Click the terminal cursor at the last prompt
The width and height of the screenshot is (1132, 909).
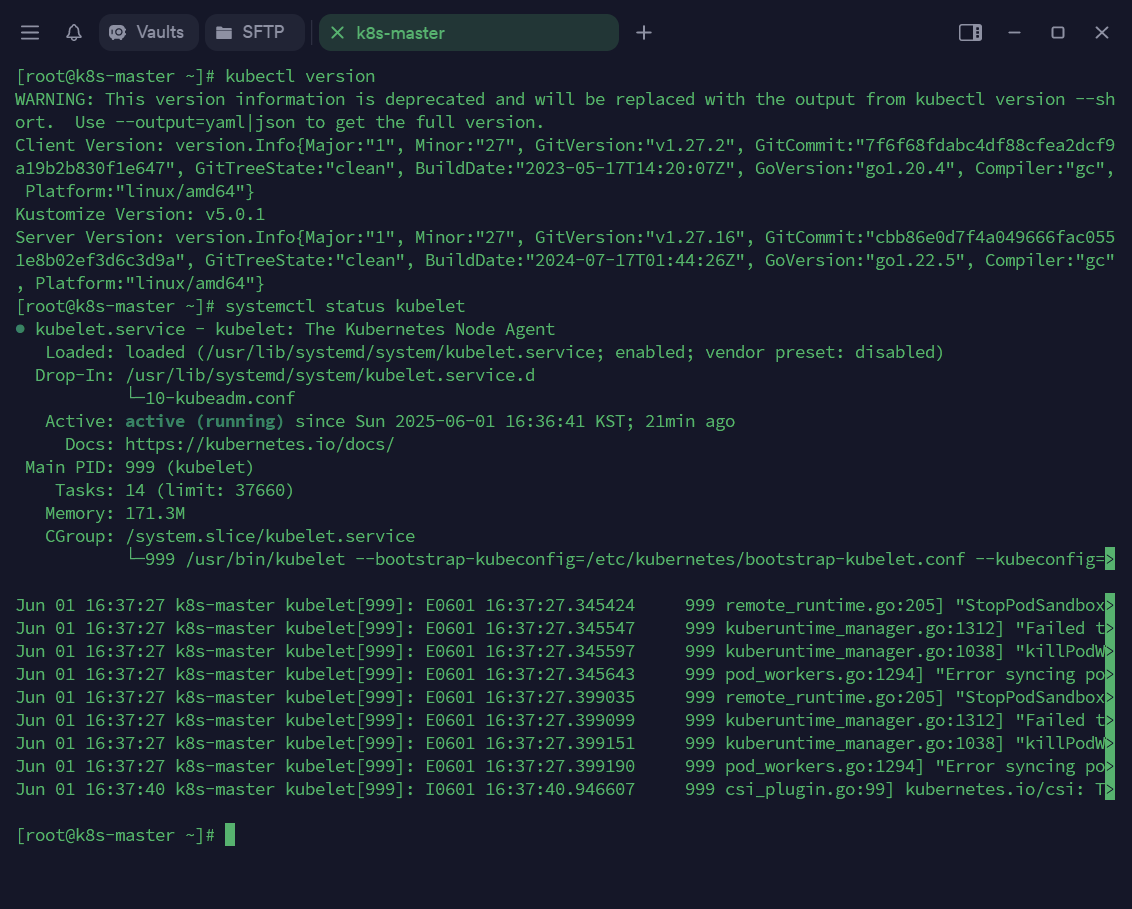coord(230,835)
